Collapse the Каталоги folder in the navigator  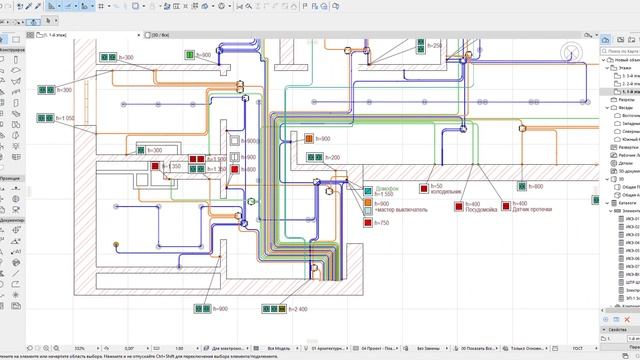pyautogui.click(x=607, y=203)
